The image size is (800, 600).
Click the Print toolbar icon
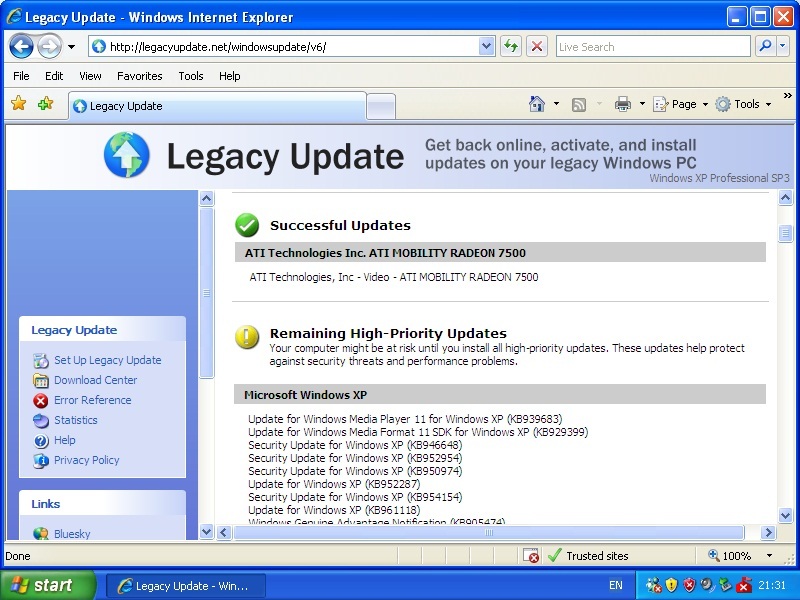tap(623, 104)
